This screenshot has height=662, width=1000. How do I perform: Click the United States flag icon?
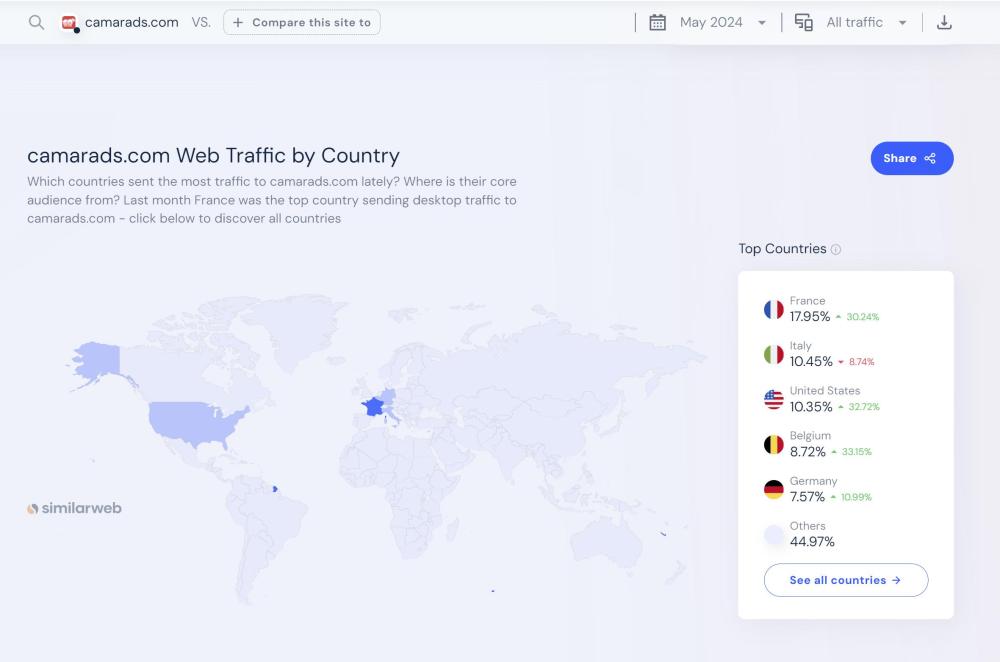tap(773, 399)
